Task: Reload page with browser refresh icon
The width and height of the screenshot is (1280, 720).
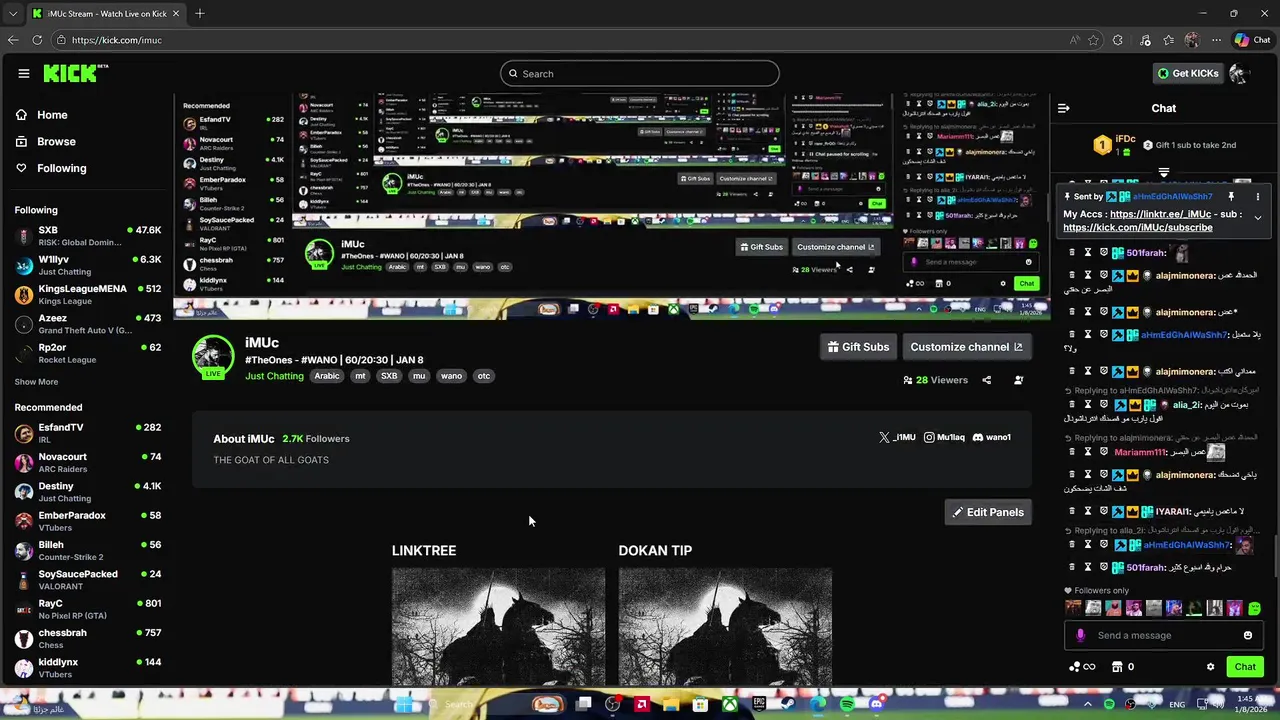Action: 37,40
